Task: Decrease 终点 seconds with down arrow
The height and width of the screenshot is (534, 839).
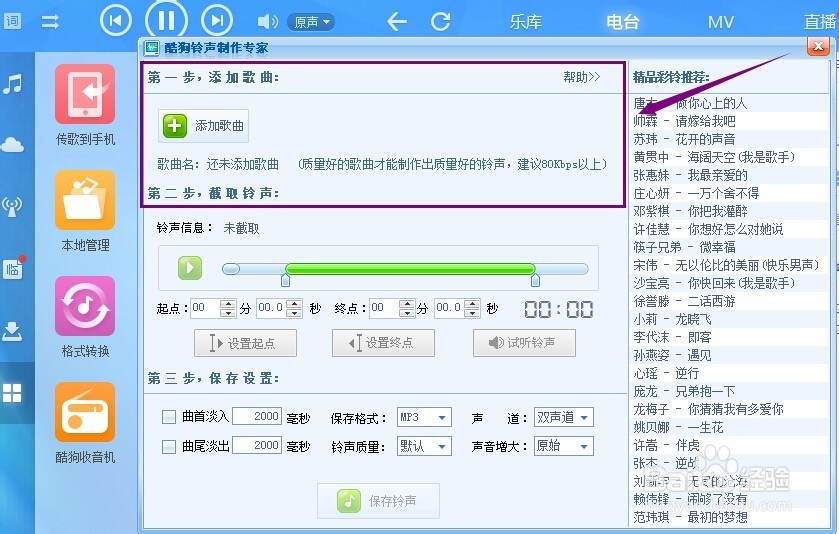Action: tap(472, 312)
